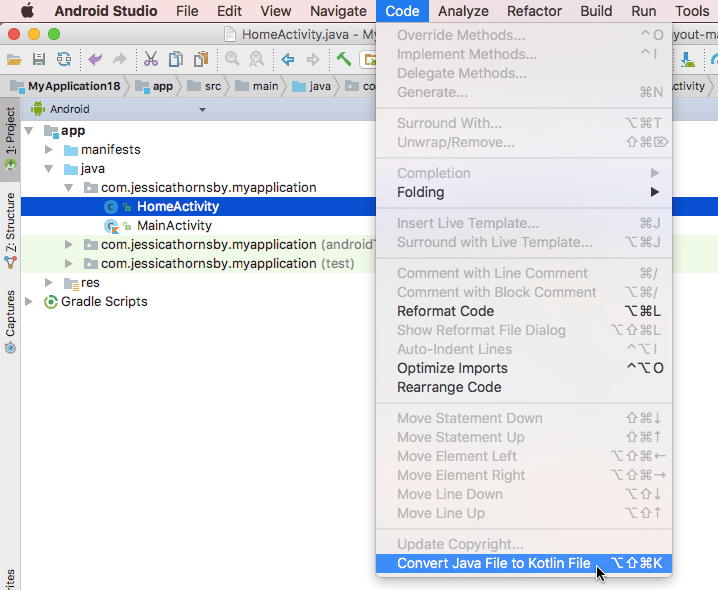The image size is (718, 590).
Task: Toggle the Z: Structure tool window tab
Action: [11, 231]
